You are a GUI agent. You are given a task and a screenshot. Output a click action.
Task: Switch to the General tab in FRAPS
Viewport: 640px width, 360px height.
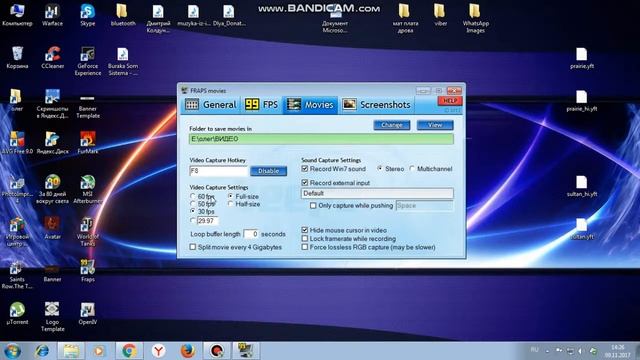pyautogui.click(x=210, y=105)
